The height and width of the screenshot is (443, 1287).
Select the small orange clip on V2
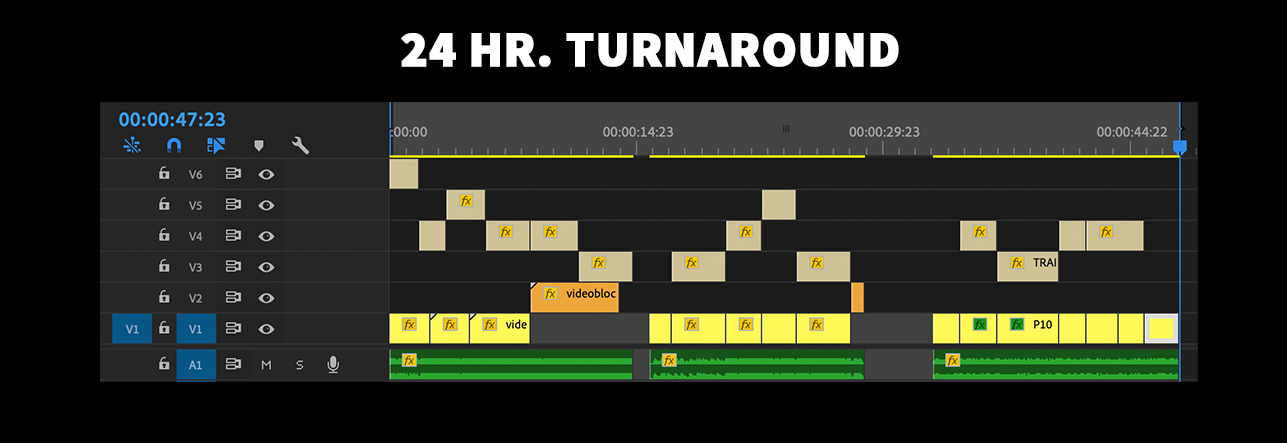(x=857, y=297)
